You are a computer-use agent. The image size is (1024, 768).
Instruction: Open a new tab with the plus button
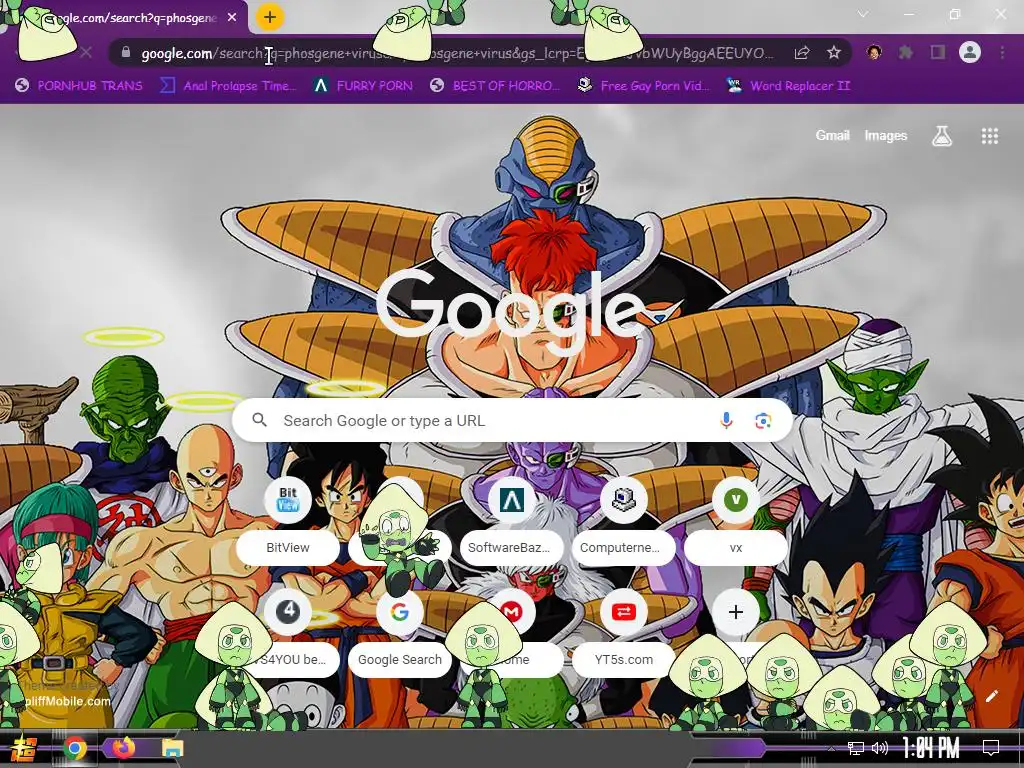click(270, 18)
